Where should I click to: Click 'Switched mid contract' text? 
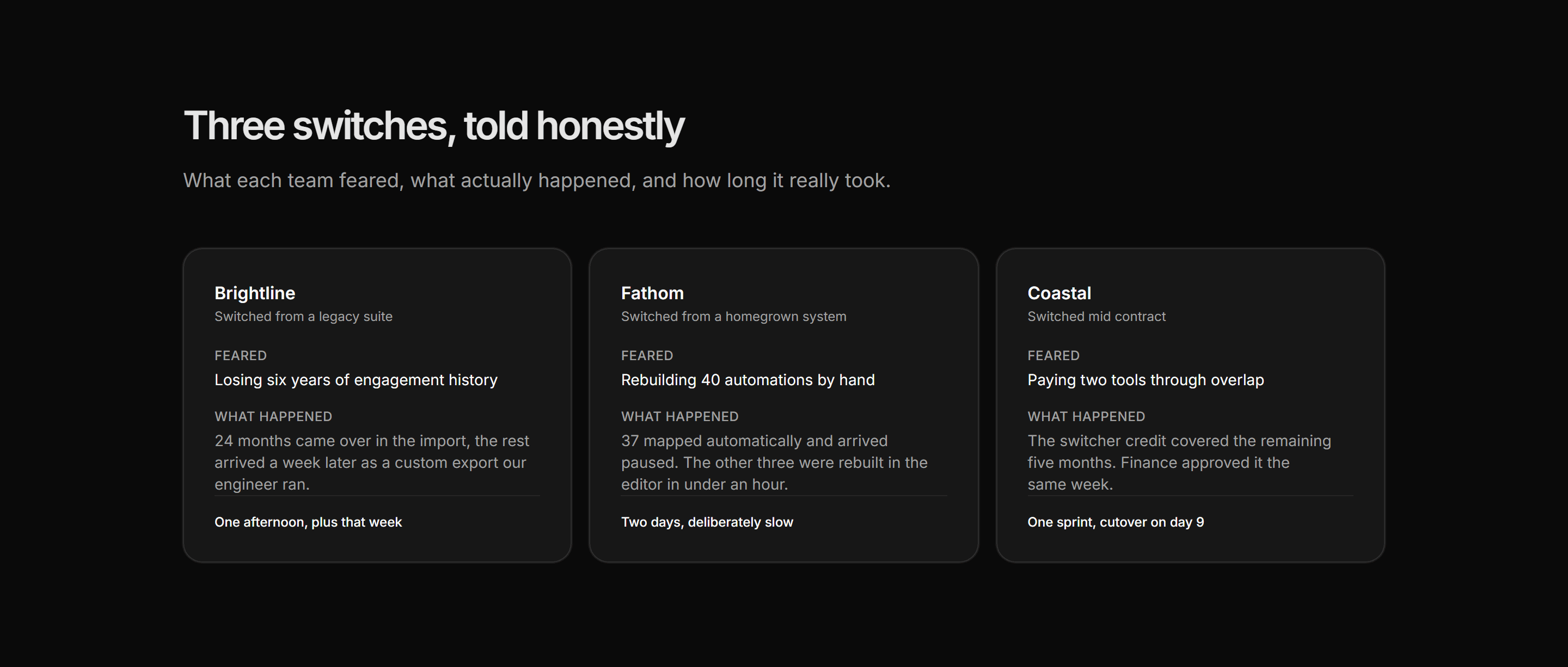coord(1097,316)
